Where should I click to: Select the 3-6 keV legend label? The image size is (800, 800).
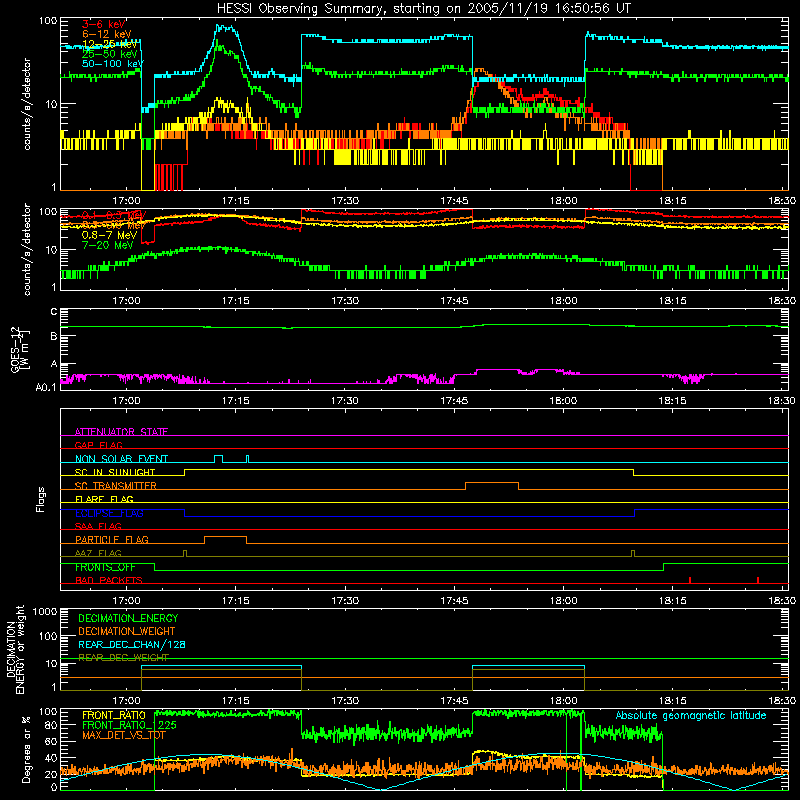[x=104, y=24]
